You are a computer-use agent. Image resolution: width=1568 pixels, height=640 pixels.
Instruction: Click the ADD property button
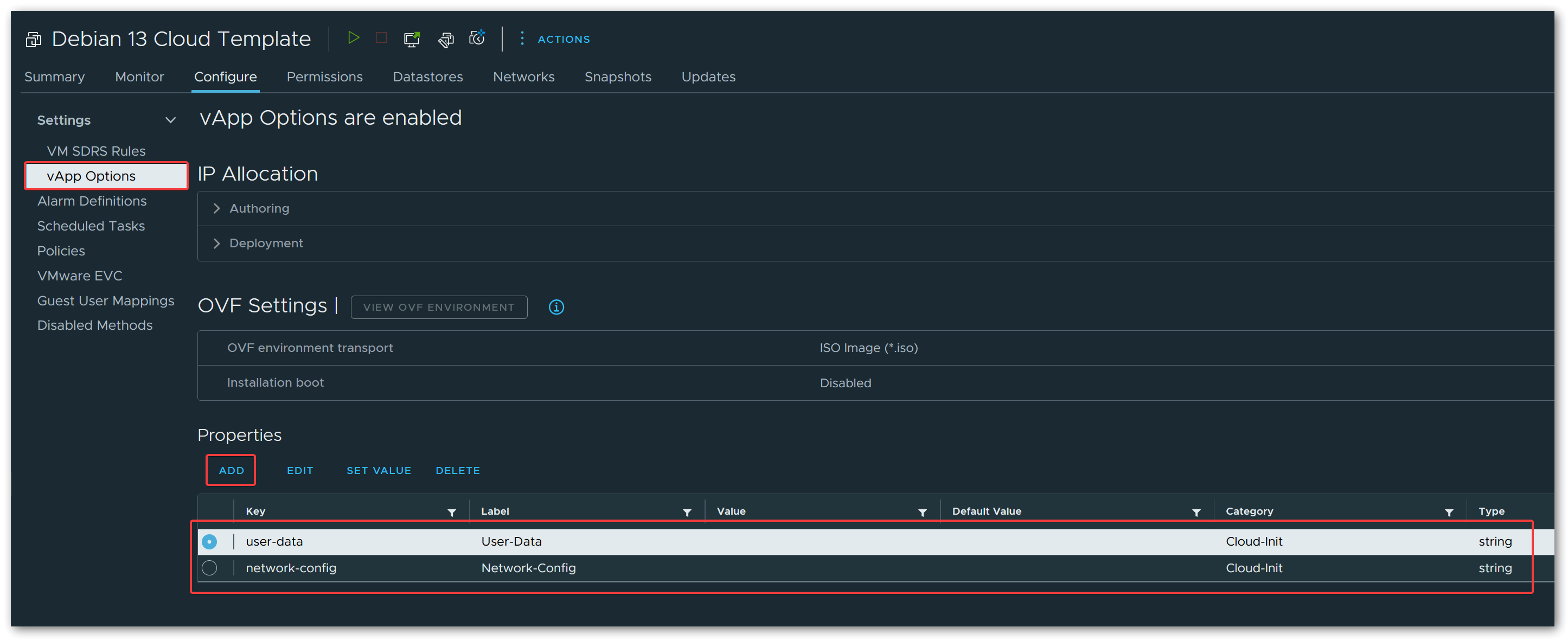pos(231,470)
